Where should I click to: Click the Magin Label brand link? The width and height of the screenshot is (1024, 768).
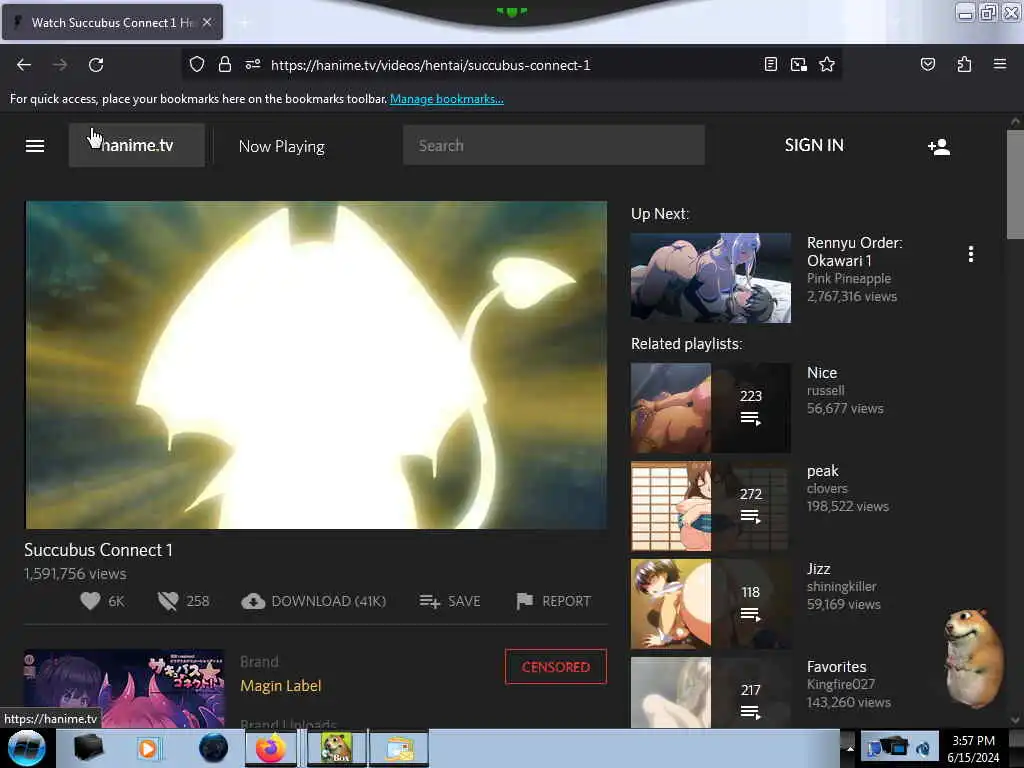281,686
